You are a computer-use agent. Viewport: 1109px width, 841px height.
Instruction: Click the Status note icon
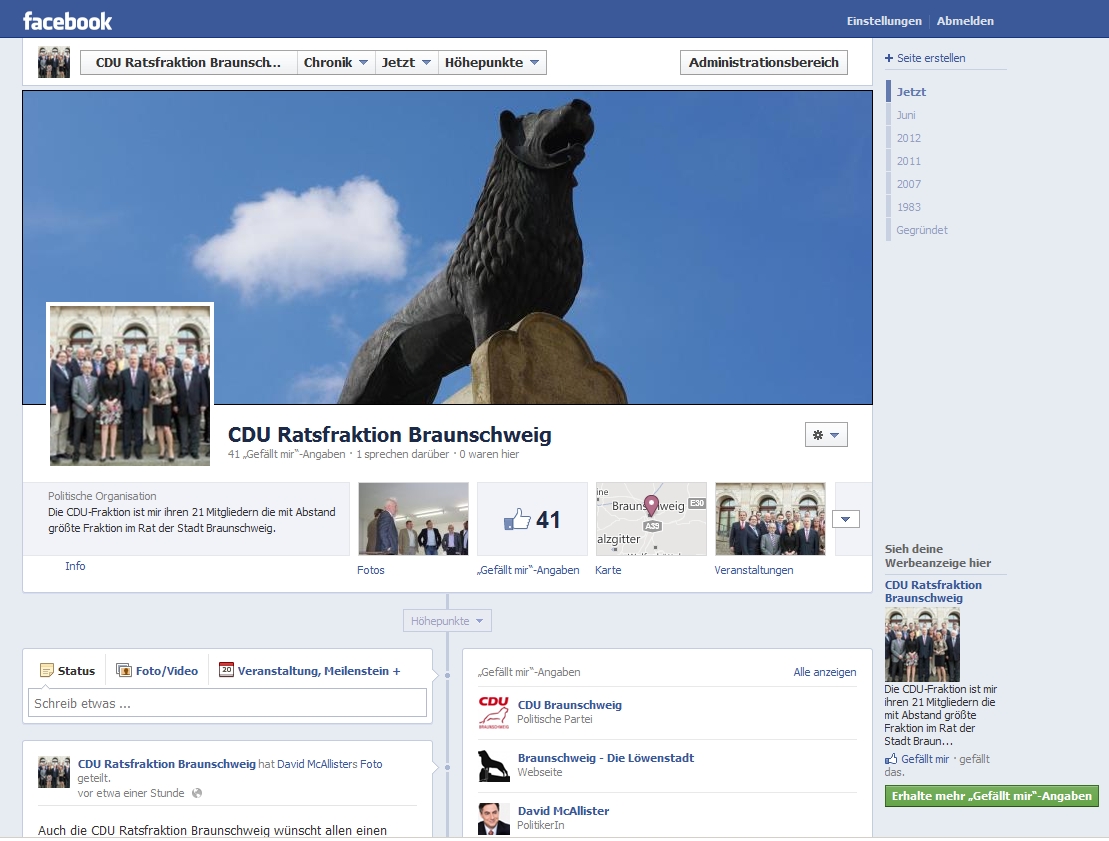(47, 670)
